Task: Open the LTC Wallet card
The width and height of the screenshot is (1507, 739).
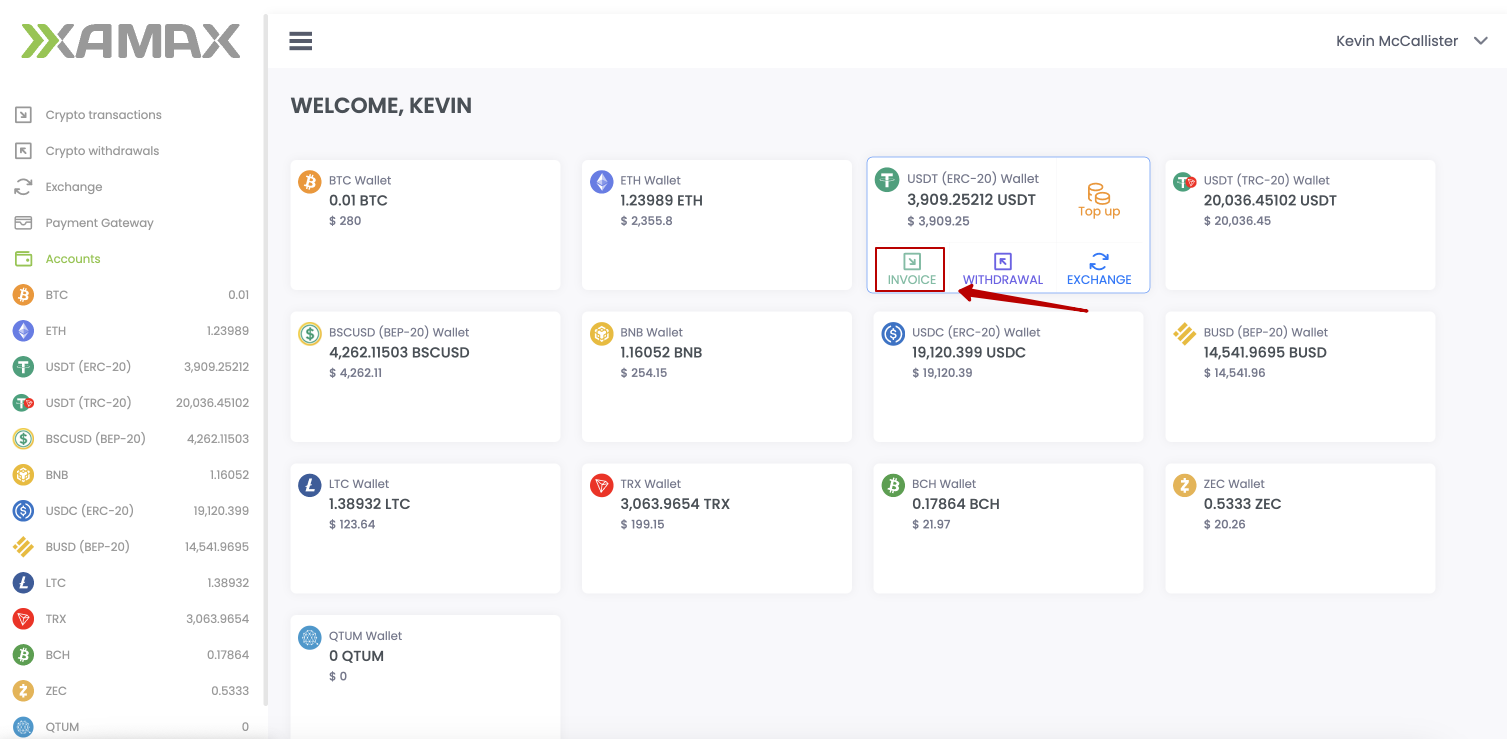Action: 425,529
